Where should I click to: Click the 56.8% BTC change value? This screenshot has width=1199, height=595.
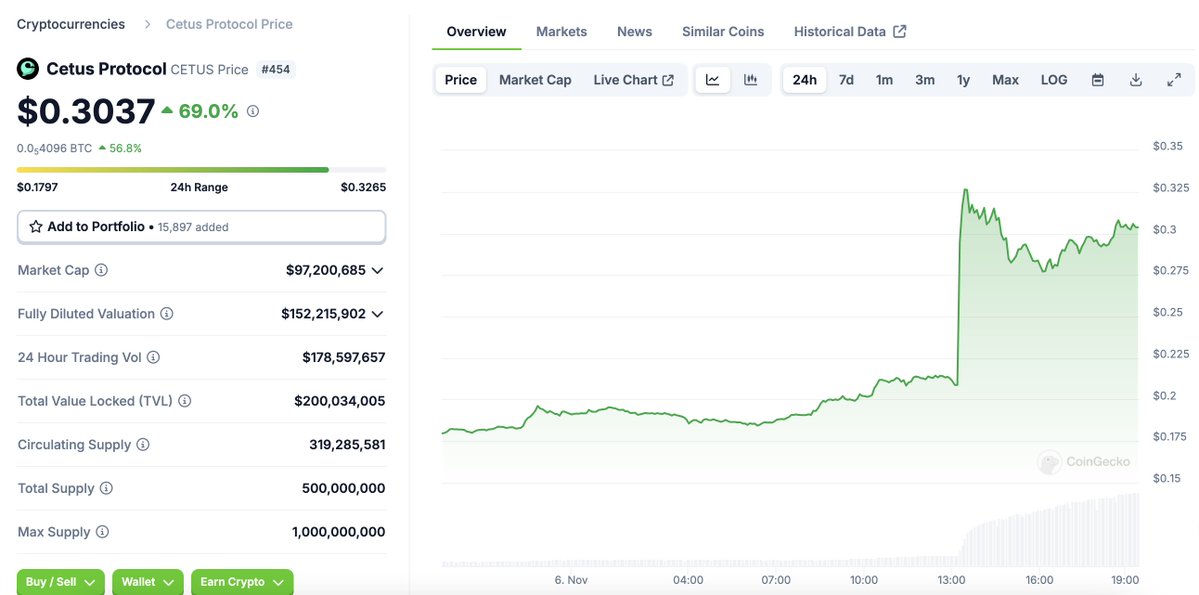(125, 148)
